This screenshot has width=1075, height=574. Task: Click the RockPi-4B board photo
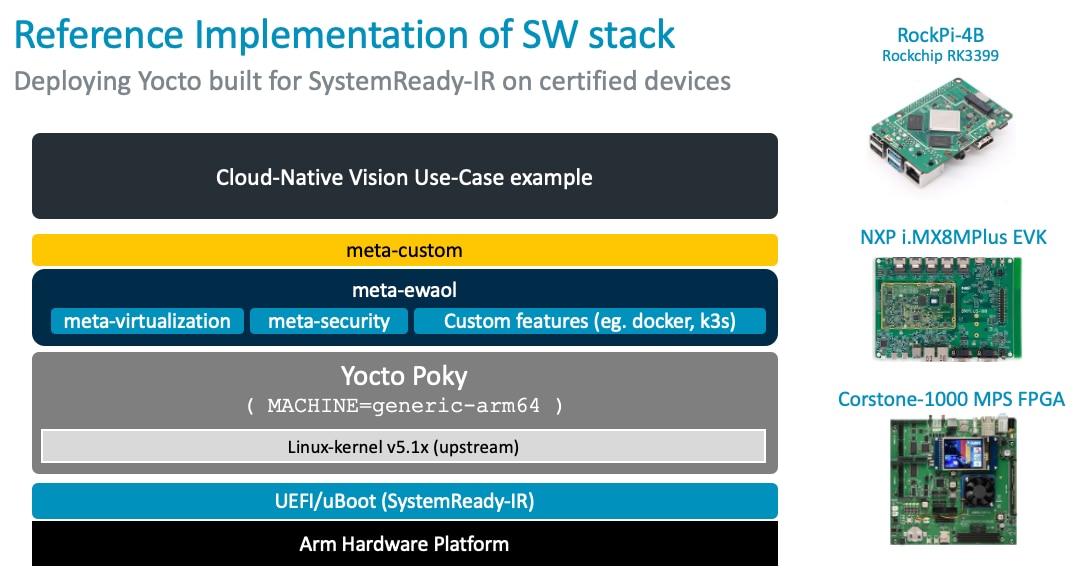tap(939, 135)
